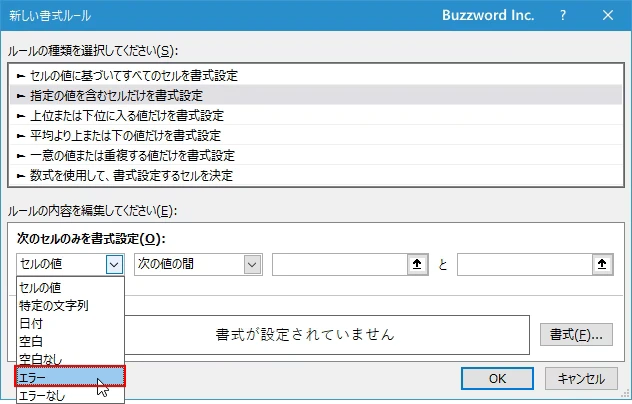Open the 次の値の間 operator dropdown

tap(252, 264)
